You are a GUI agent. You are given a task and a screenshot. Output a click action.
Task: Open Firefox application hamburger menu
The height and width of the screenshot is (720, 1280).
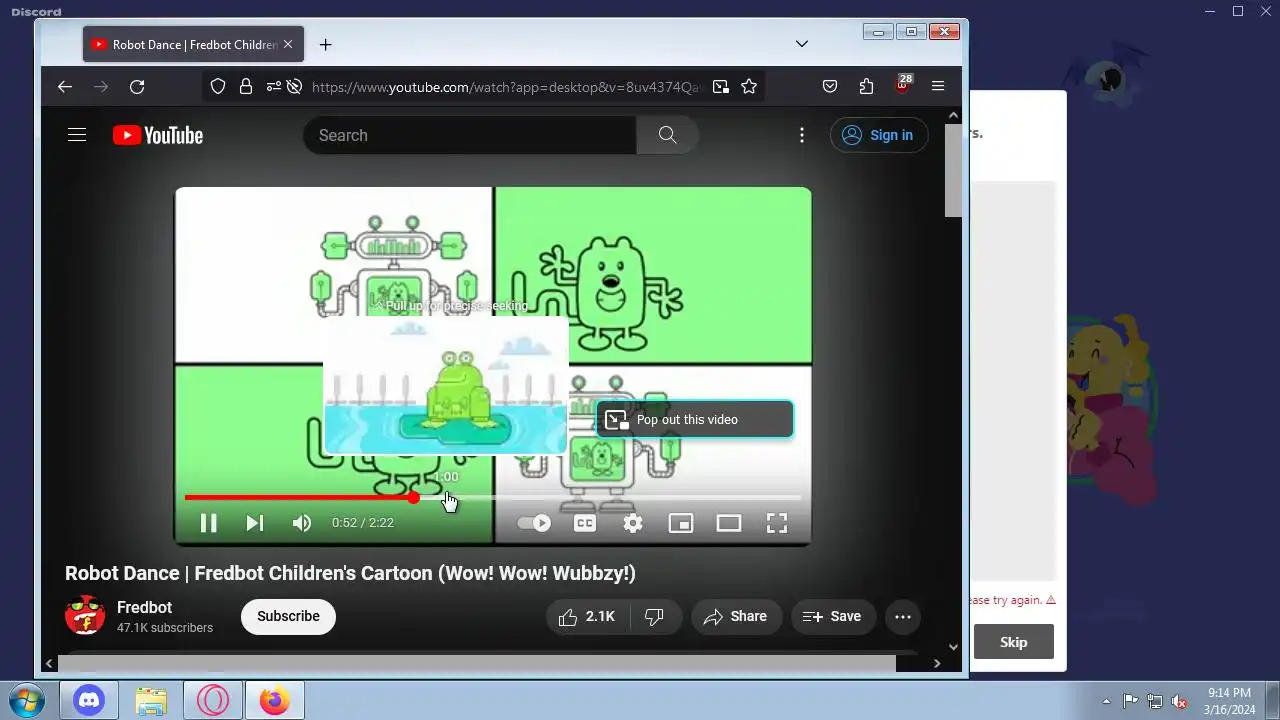tap(938, 87)
